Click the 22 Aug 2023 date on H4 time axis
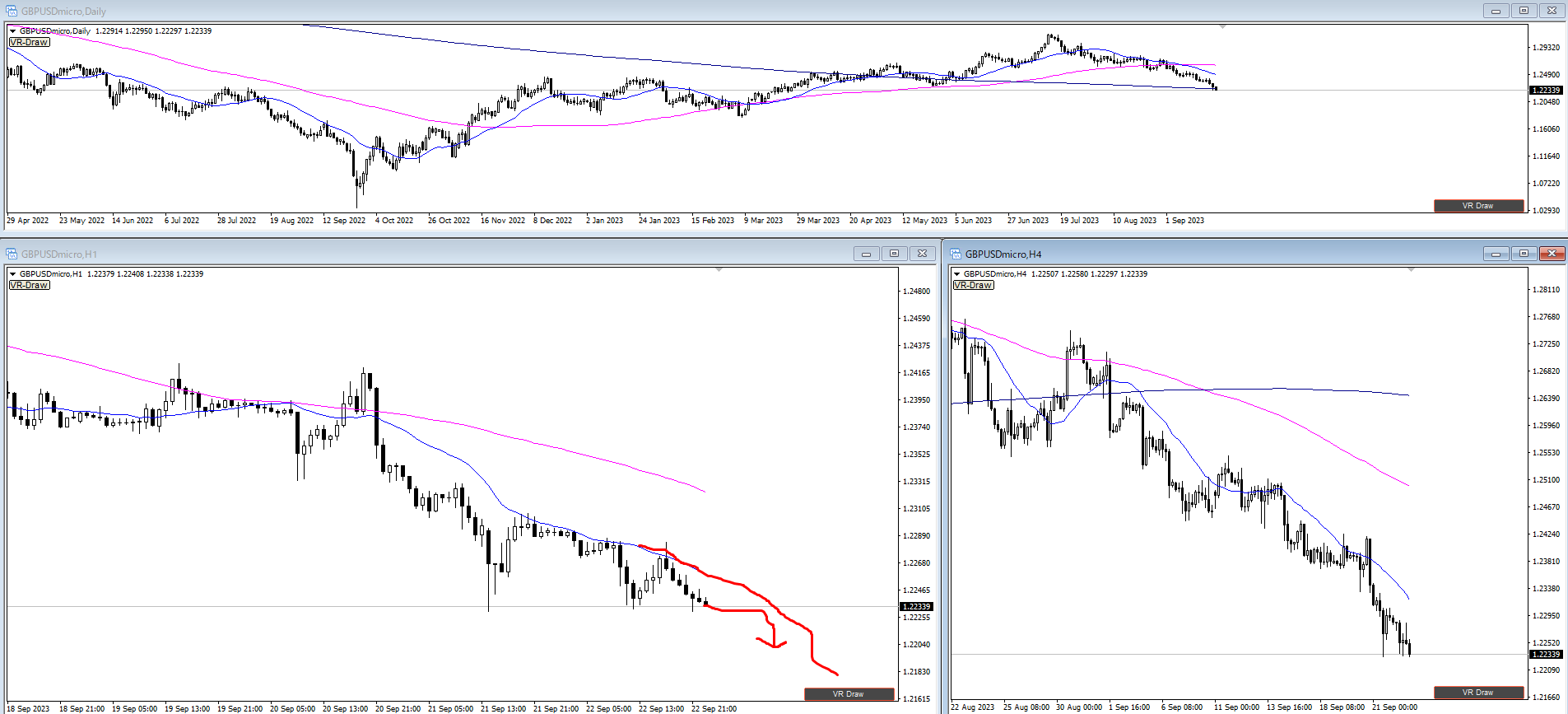This screenshot has width=1568, height=714. [x=973, y=707]
